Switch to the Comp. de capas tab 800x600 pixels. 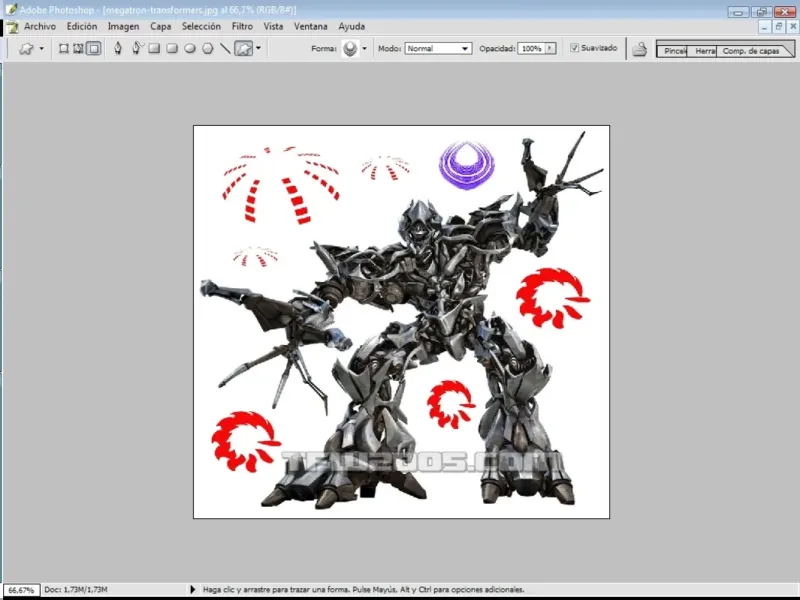click(750, 50)
